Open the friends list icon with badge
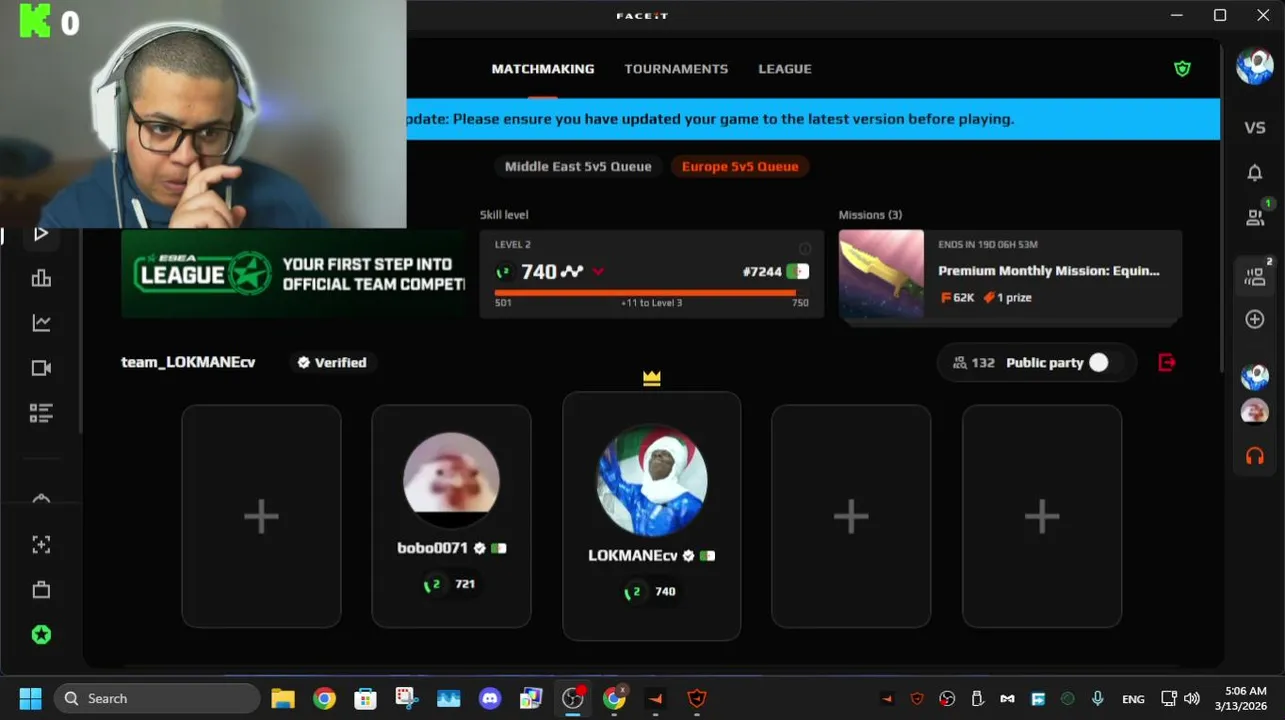 pyautogui.click(x=1256, y=216)
